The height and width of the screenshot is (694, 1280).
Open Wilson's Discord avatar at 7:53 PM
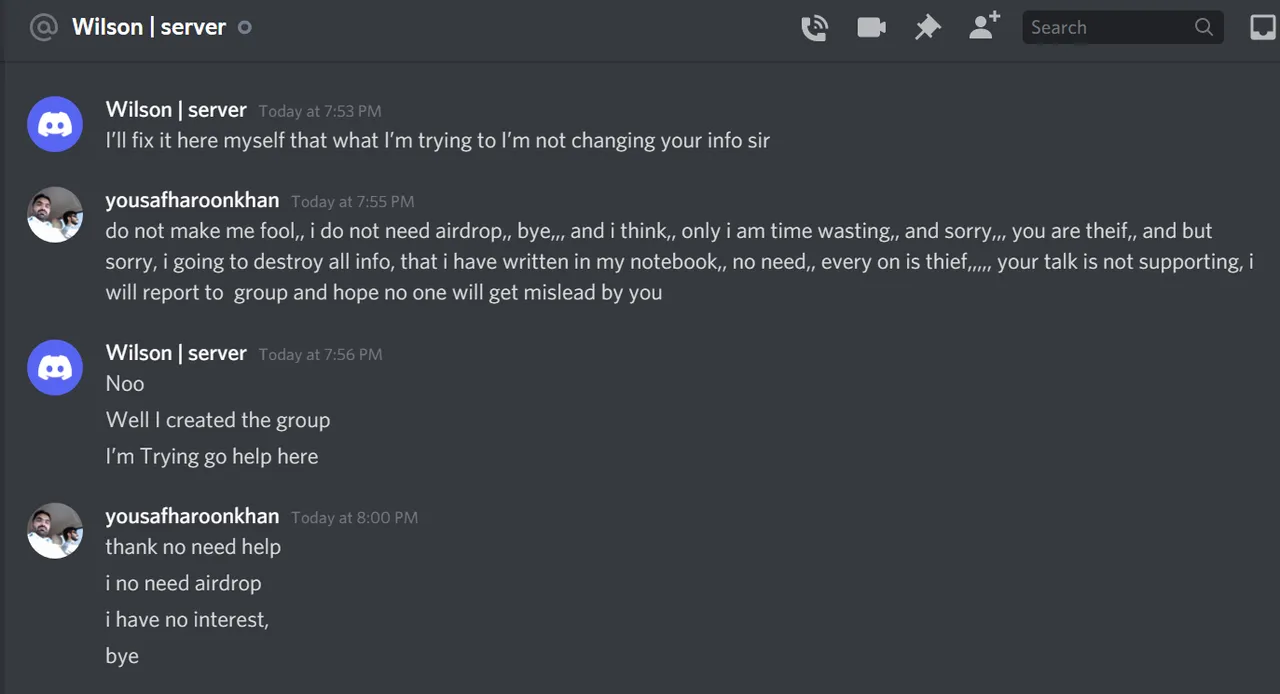coord(55,124)
